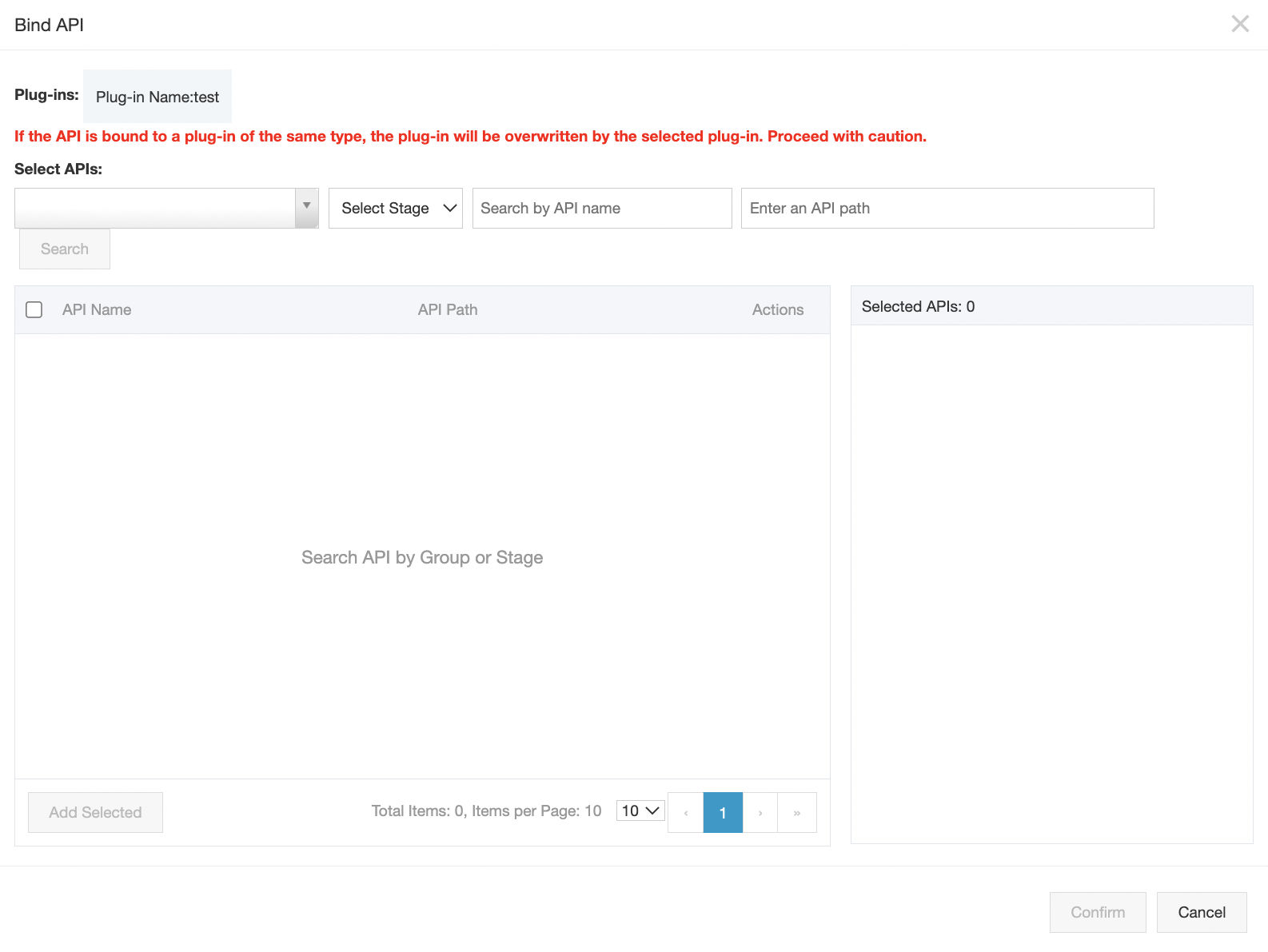Image resolution: width=1268 pixels, height=952 pixels.
Task: Click the red overwrite caution warning
Action: 470,136
